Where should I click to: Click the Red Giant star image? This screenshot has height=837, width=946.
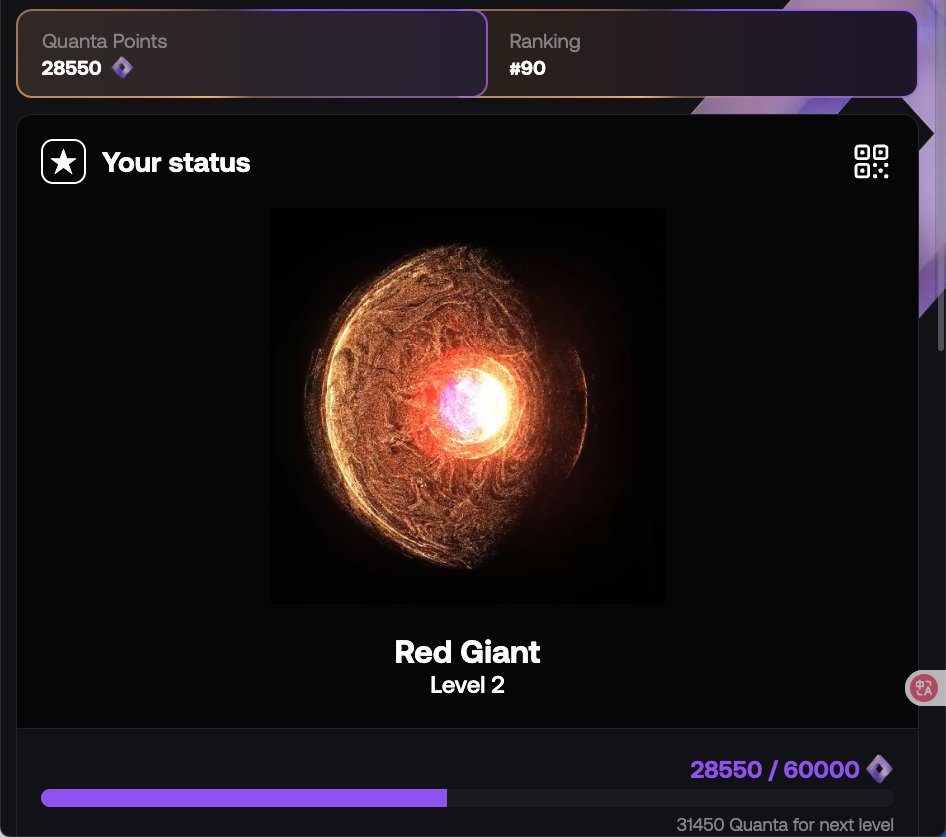point(468,406)
